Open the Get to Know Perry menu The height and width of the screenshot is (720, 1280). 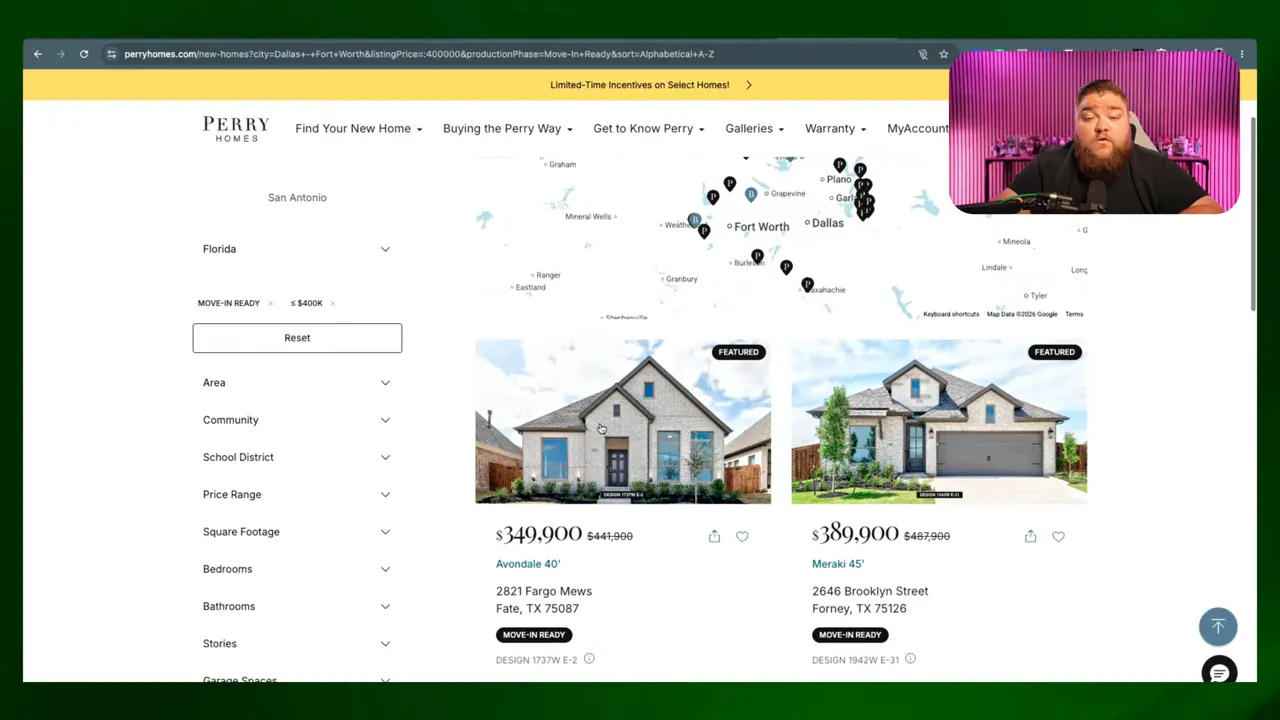tap(648, 128)
